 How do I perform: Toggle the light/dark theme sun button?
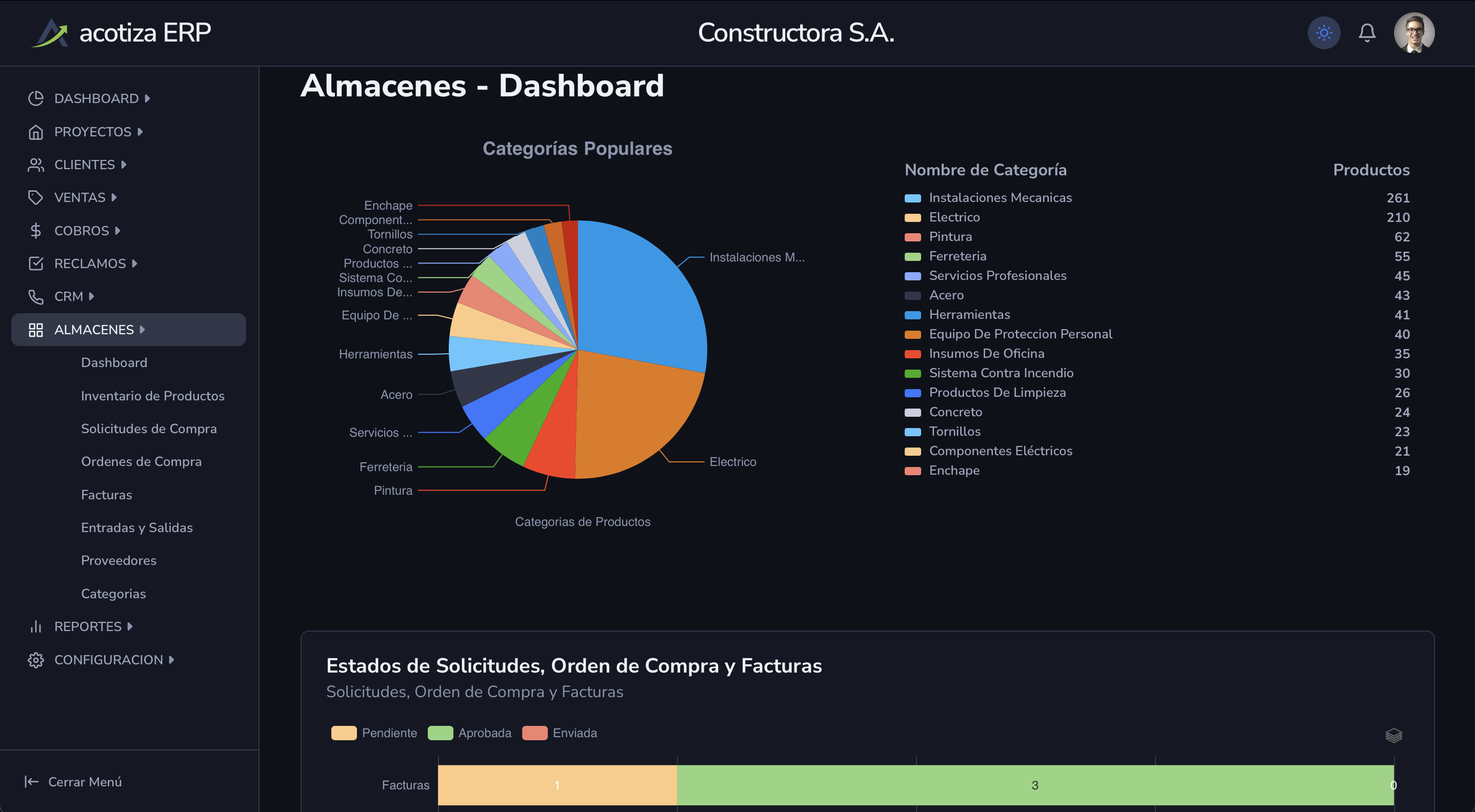coord(1323,33)
